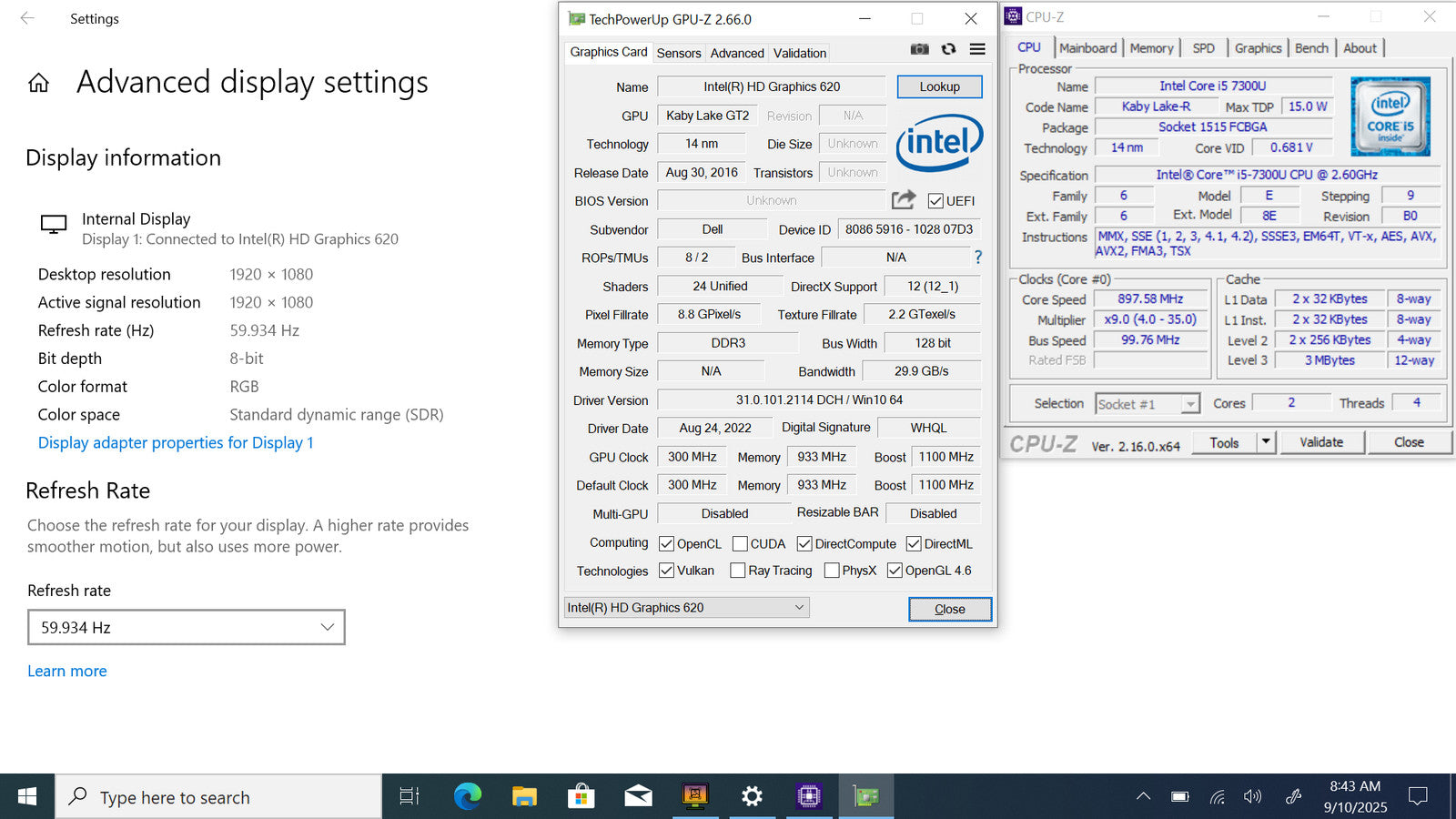1456x819 pixels.
Task: Expand the CPU-Z Tools dropdown arrow
Action: pyautogui.click(x=1265, y=442)
